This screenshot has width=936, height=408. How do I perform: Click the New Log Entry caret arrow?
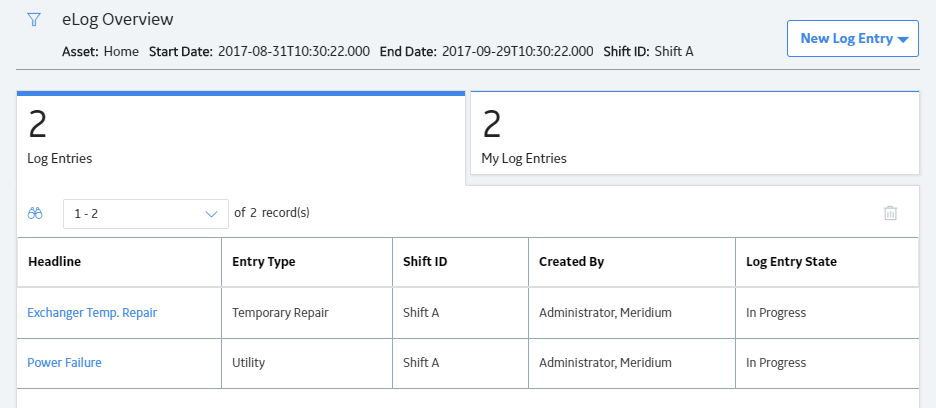(903, 39)
